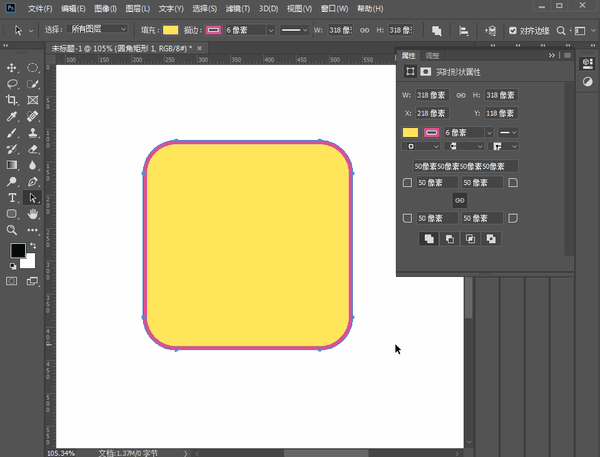Select the Frame tool
The height and width of the screenshot is (457, 600).
(33, 100)
